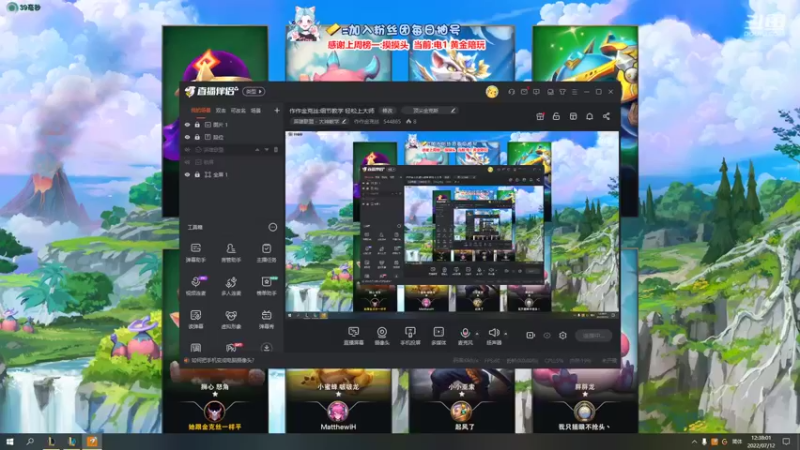Toggle lock on 图片 1 source
The width and height of the screenshot is (800, 450).
point(197,124)
